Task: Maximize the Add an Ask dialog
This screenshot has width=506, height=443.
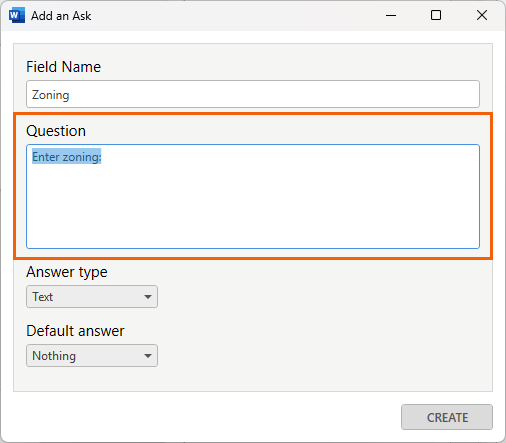Action: click(436, 15)
